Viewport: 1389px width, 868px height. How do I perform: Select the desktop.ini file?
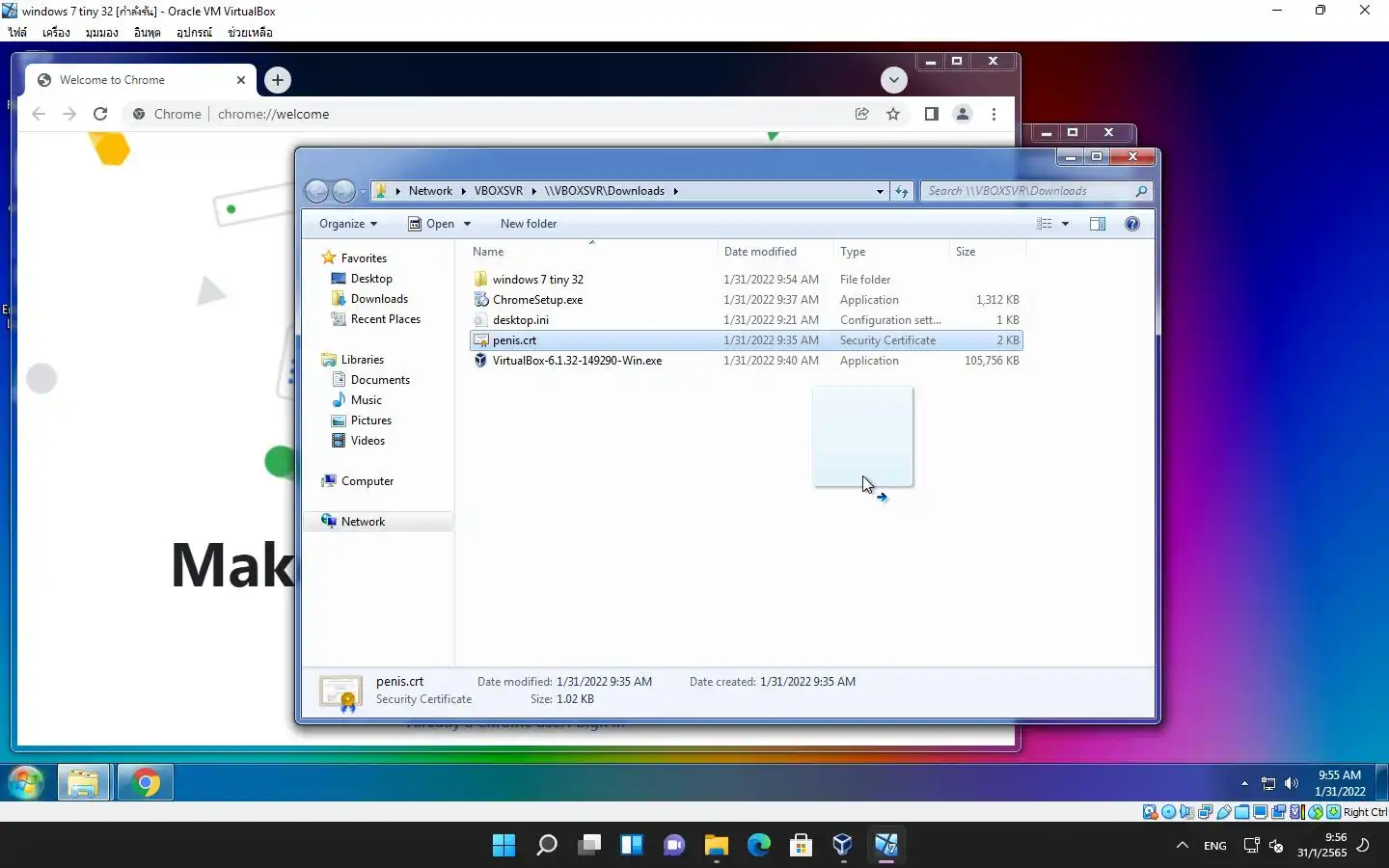(x=746, y=320)
